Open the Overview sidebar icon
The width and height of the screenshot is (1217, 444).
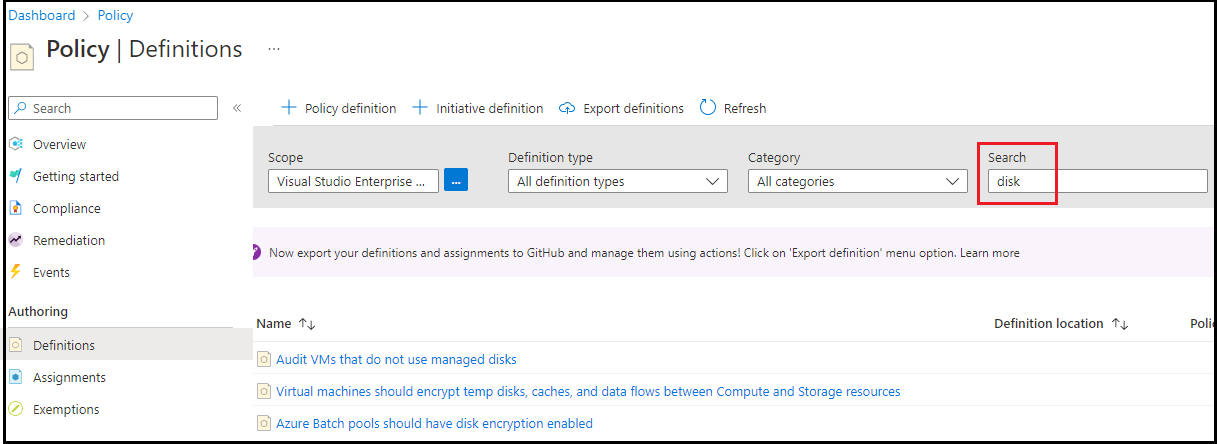pos(15,144)
